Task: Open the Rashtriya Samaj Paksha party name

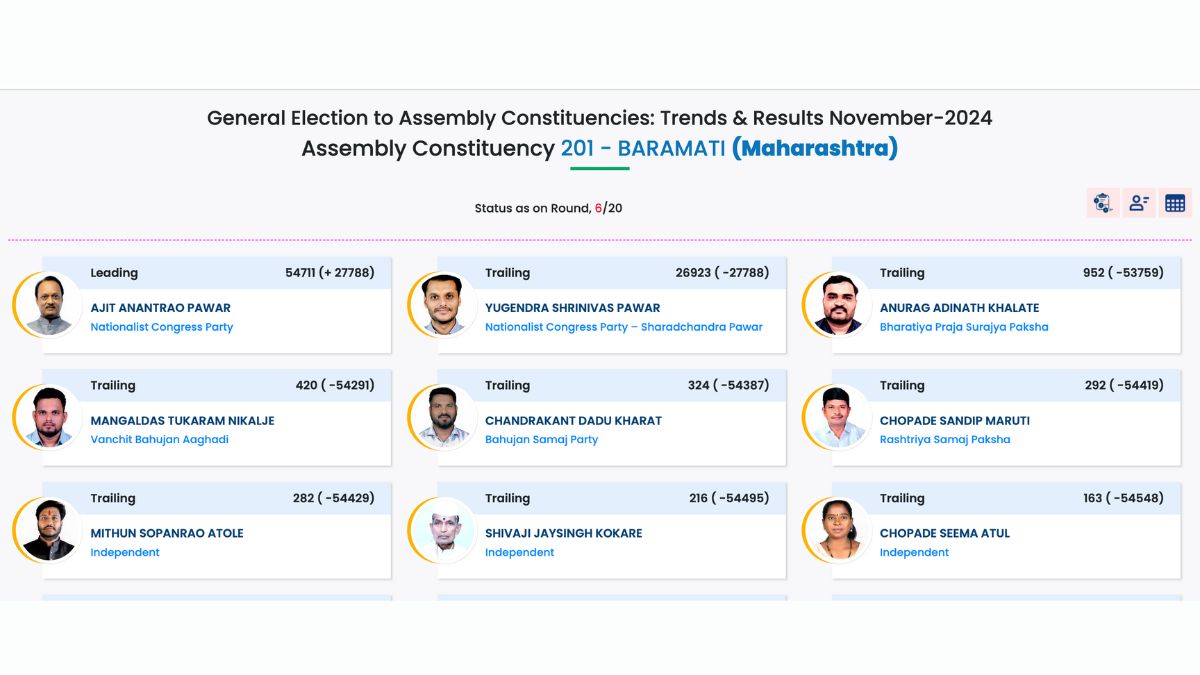Action: pyautogui.click(x=945, y=439)
